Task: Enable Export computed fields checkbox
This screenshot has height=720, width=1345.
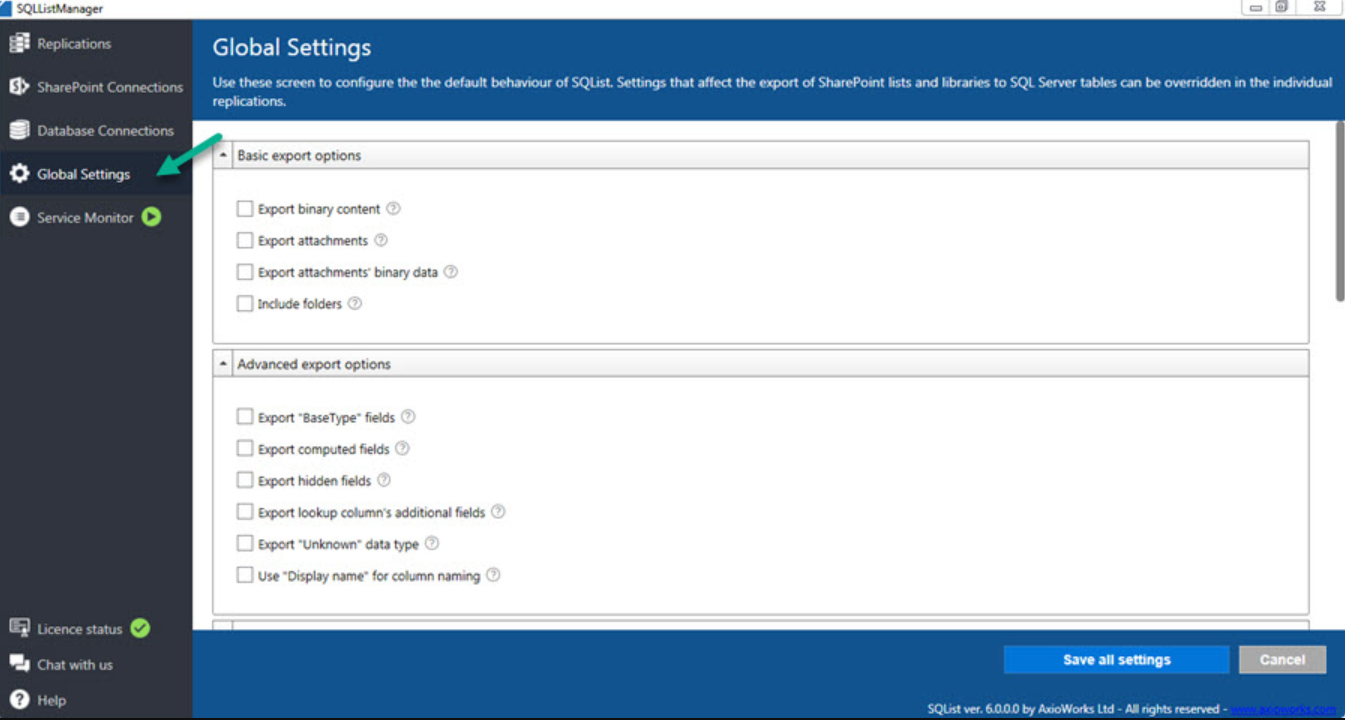Action: point(245,448)
